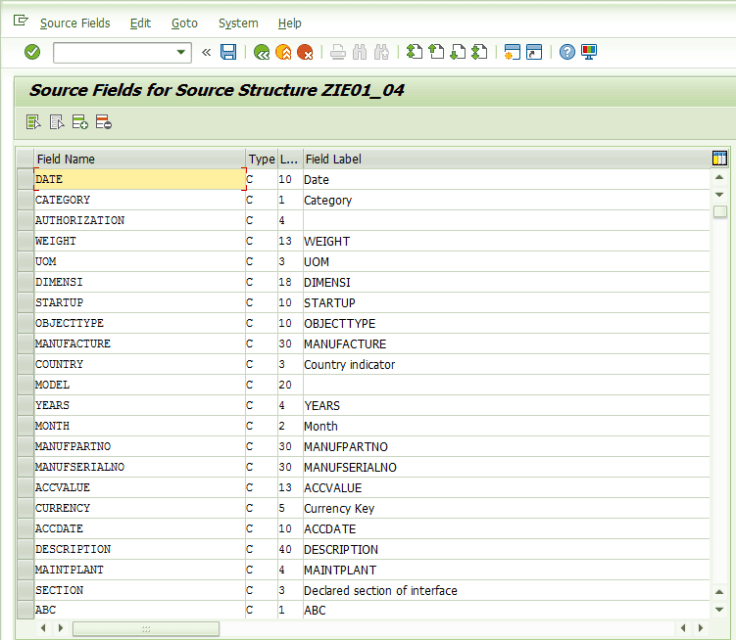Viewport: 736px width, 640px height.
Task: Open the Source Fields menu
Action: [x=75, y=23]
